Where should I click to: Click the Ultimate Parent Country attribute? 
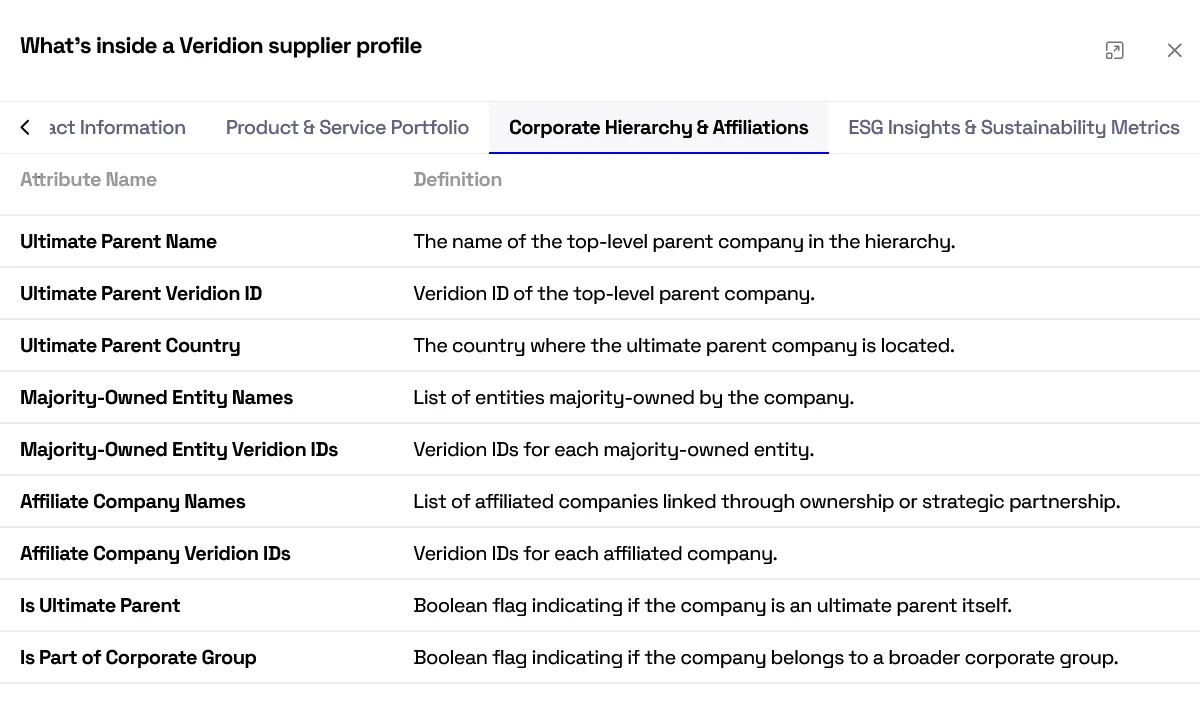(x=130, y=345)
